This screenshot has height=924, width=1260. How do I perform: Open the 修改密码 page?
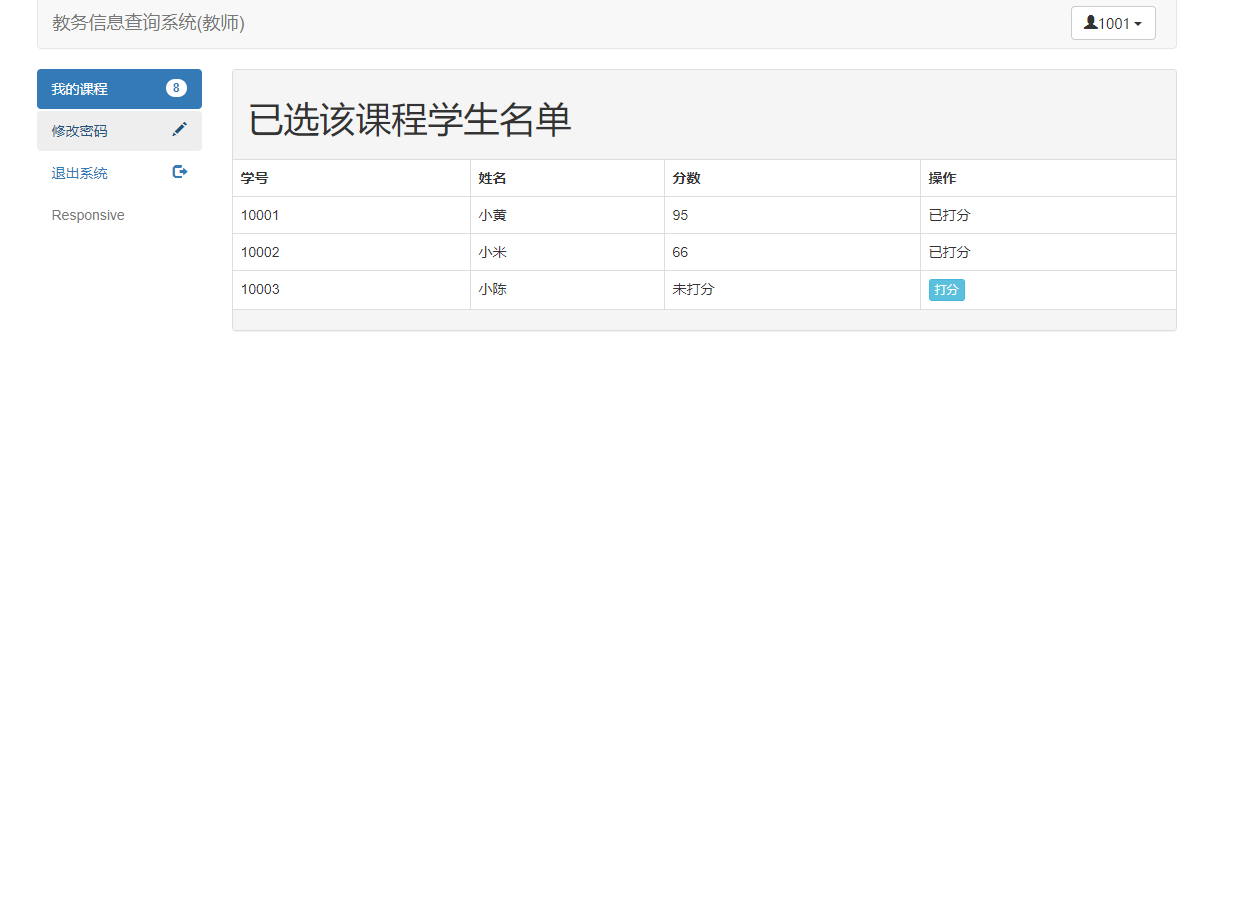[80, 130]
